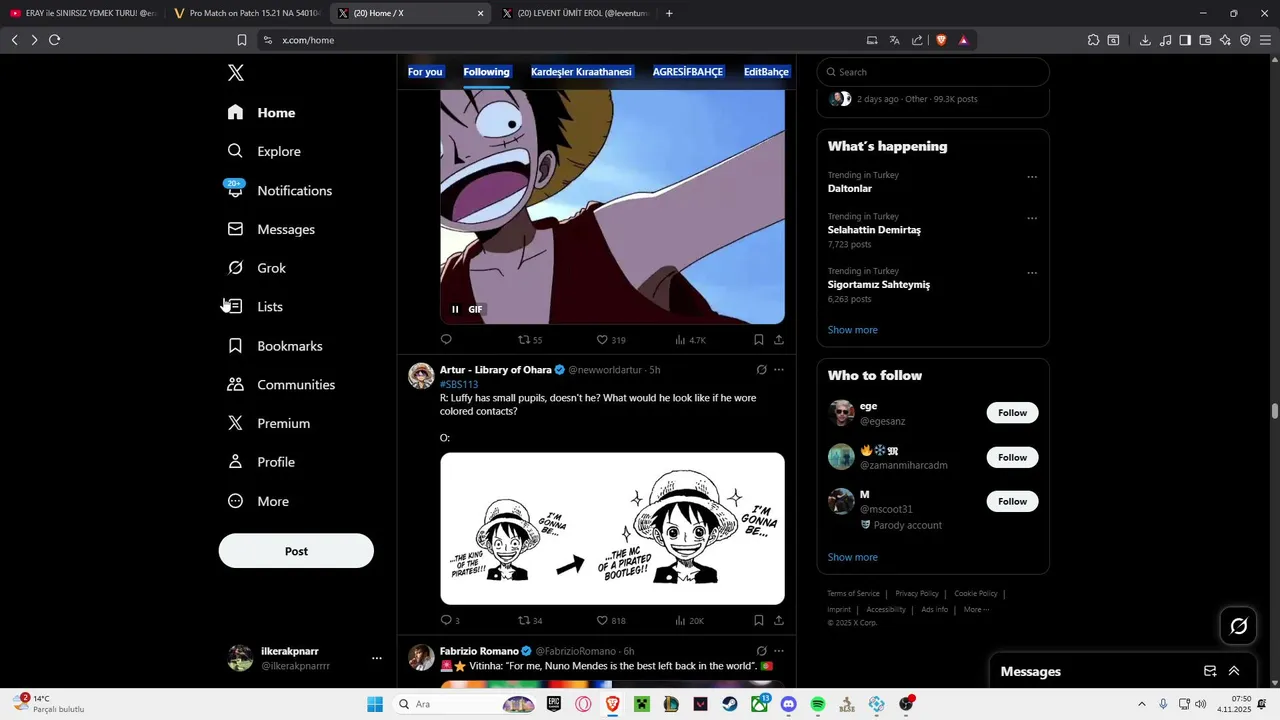Compose new message in Messages drawer
This screenshot has height=720, width=1280.
pyautogui.click(x=1210, y=671)
